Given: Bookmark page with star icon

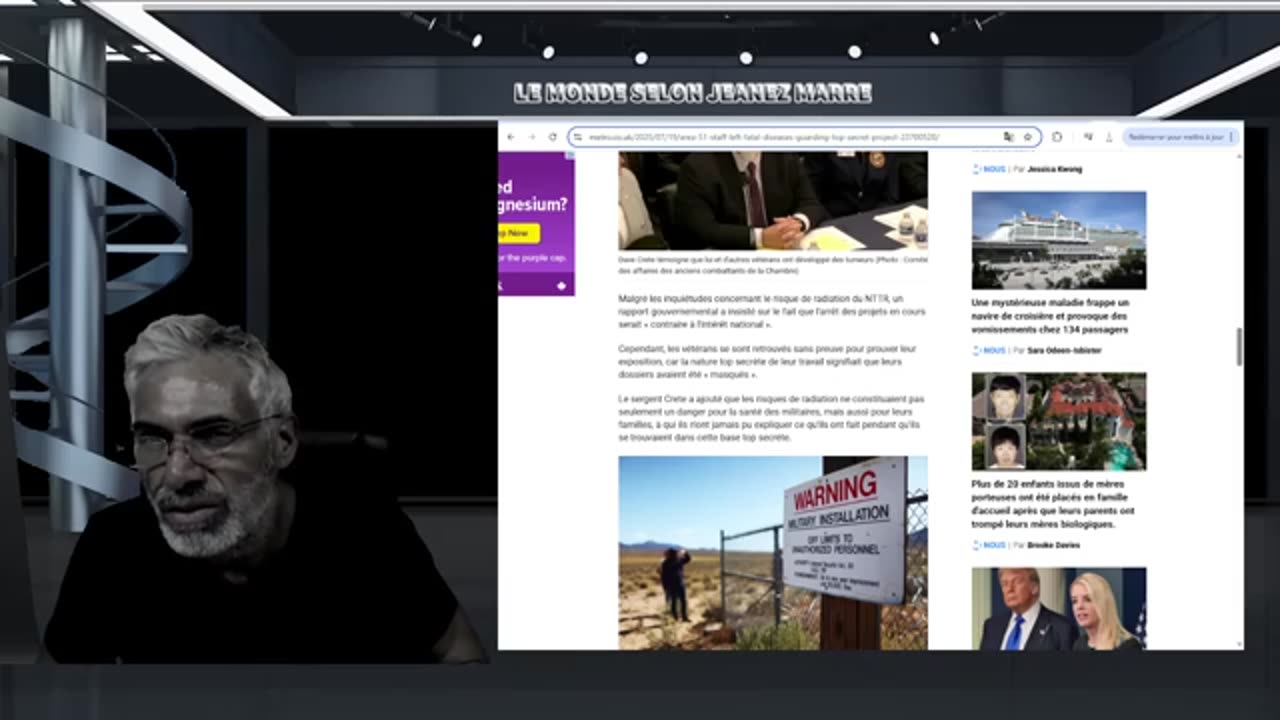Looking at the screenshot, I should coord(1027,137).
